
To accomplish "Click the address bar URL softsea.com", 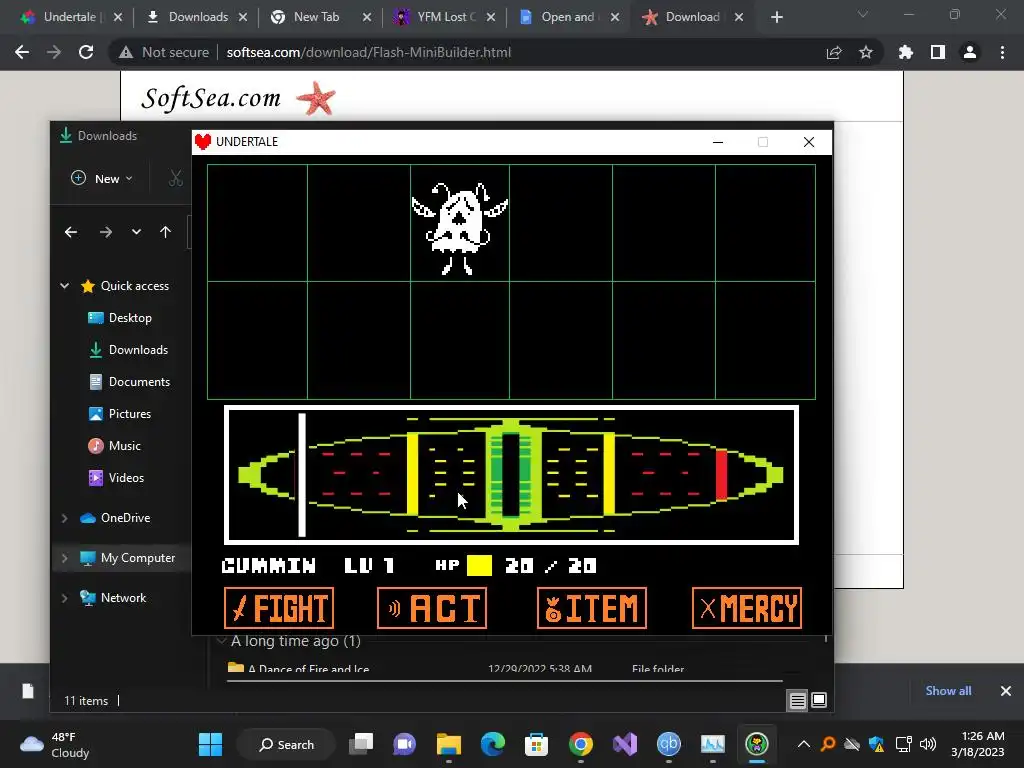I will click(x=368, y=52).
